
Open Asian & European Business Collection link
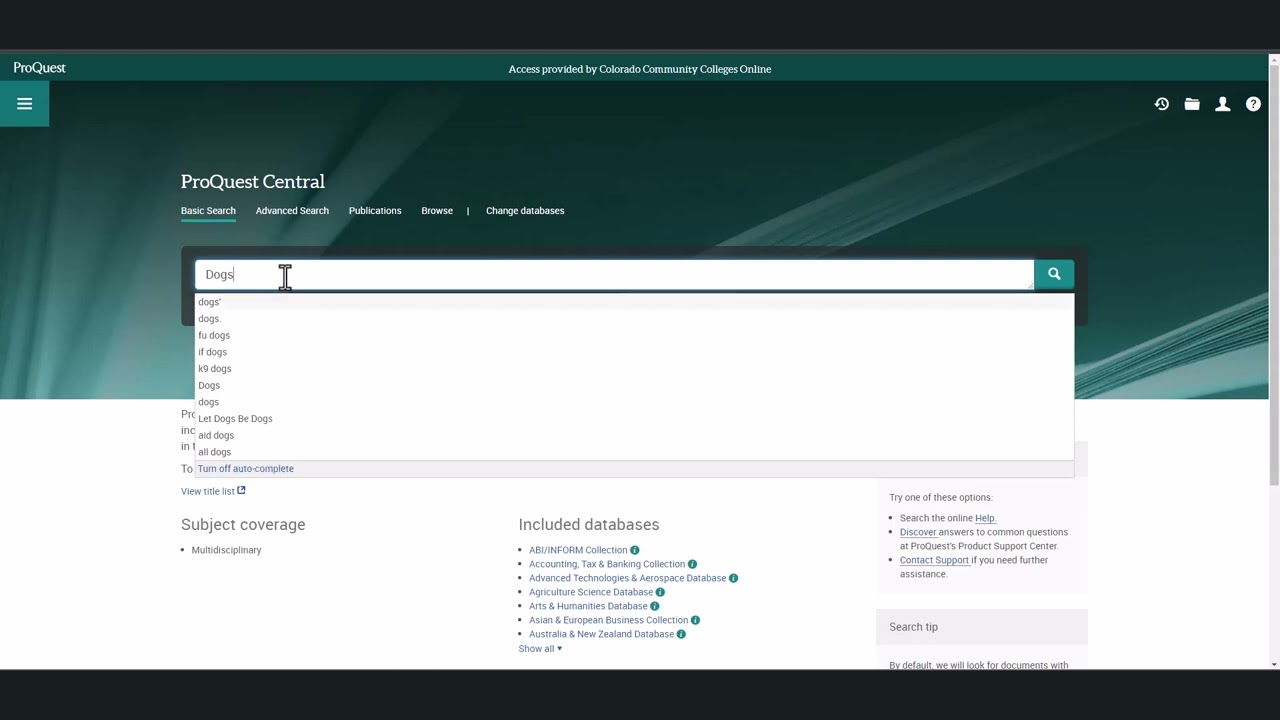608,620
